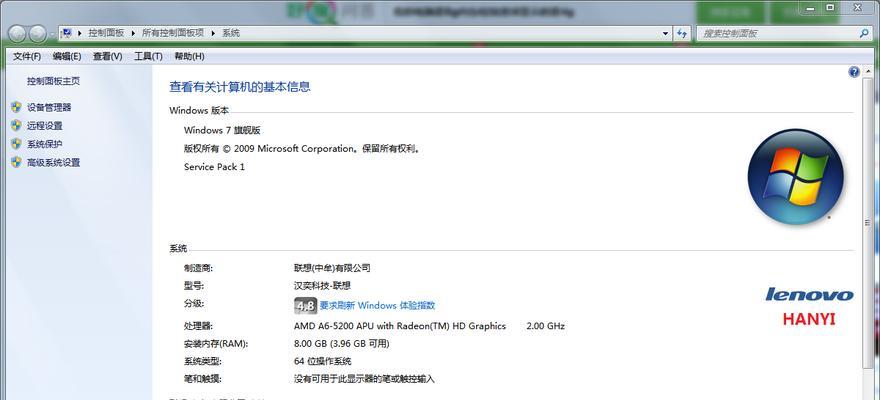Screen dimensions: 880x400
Task: Click 要求刷新 Windows 体验指数 link
Action: [x=377, y=306]
